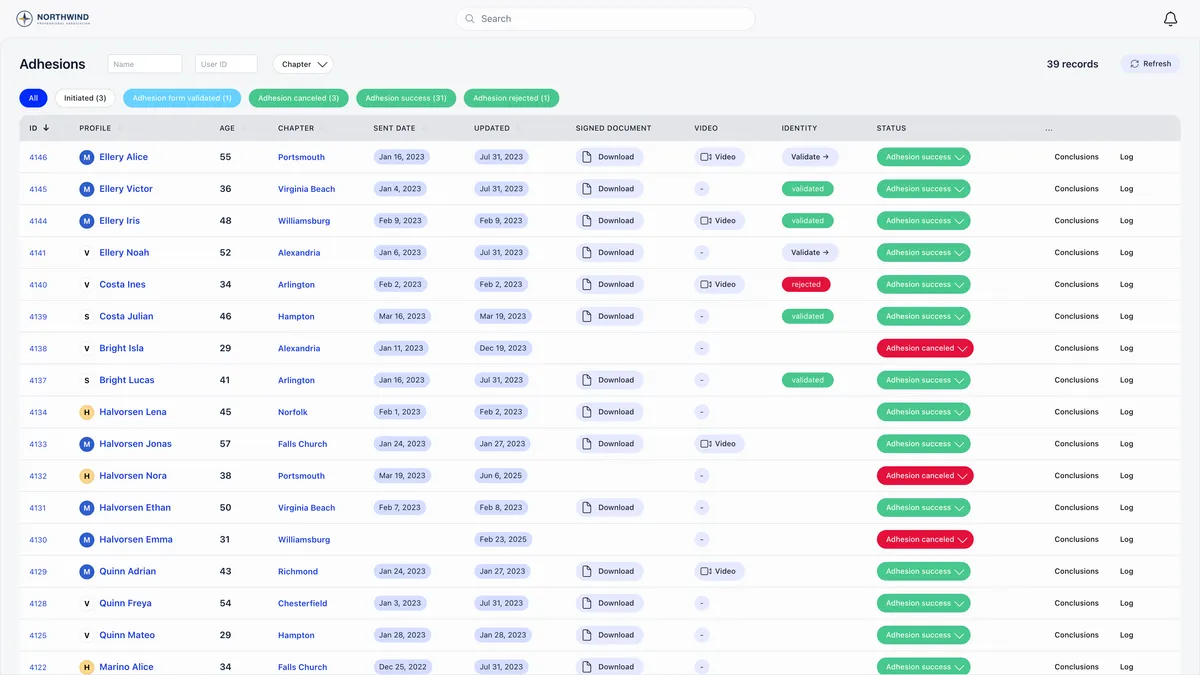This screenshot has height=675, width=1200.
Task: Click Ellery Alice's M avatar badge
Action: coord(87,157)
